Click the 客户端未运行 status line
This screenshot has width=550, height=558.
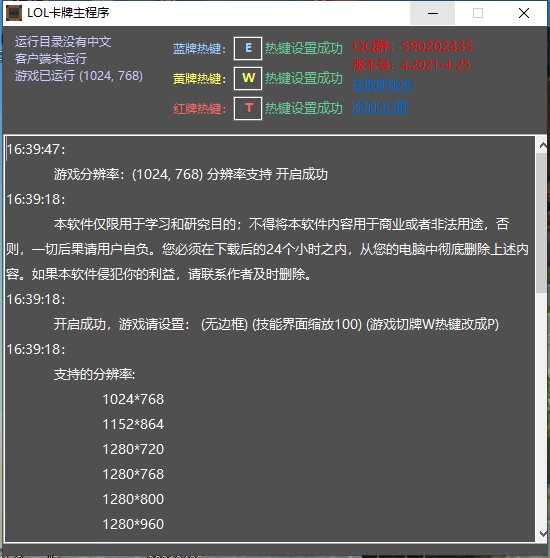click(51, 59)
